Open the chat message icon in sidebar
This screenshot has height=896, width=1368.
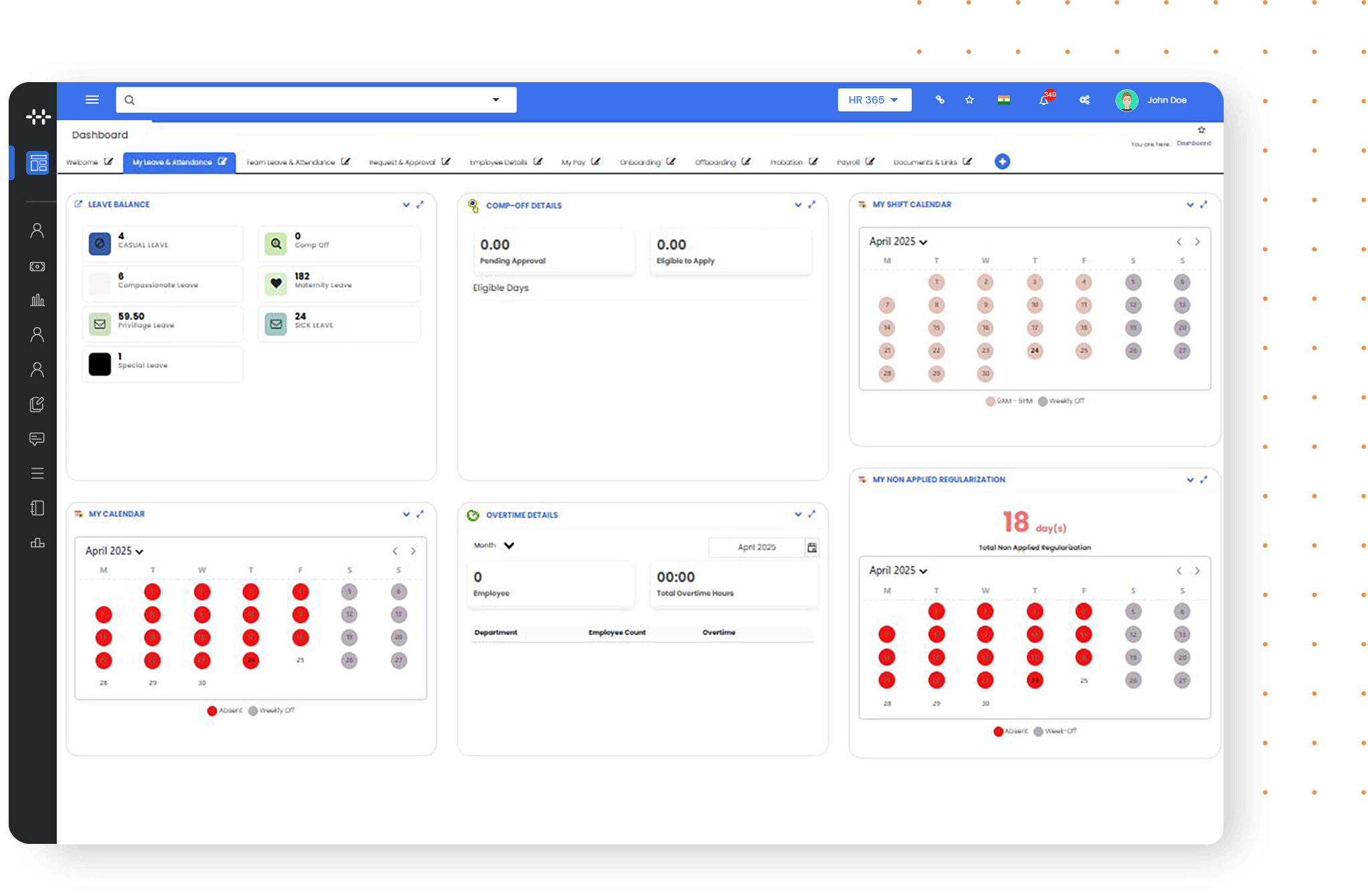[x=37, y=439]
